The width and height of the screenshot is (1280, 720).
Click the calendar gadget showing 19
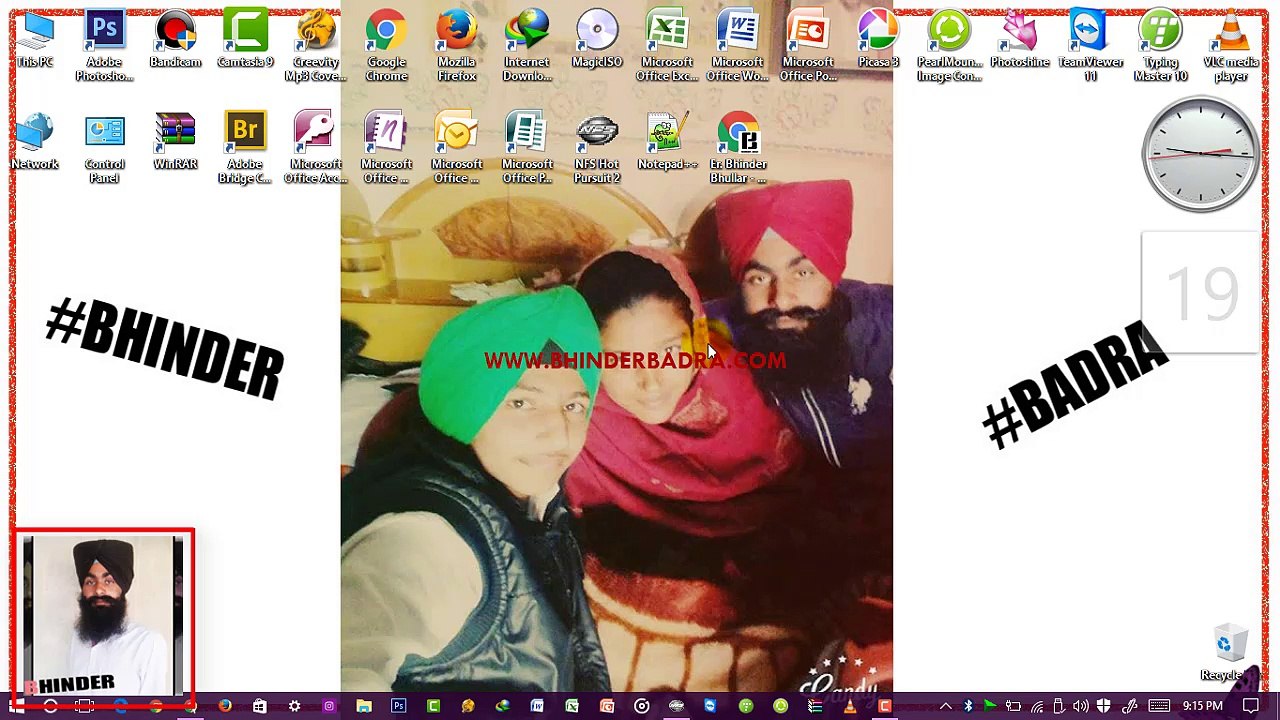pos(1201,293)
